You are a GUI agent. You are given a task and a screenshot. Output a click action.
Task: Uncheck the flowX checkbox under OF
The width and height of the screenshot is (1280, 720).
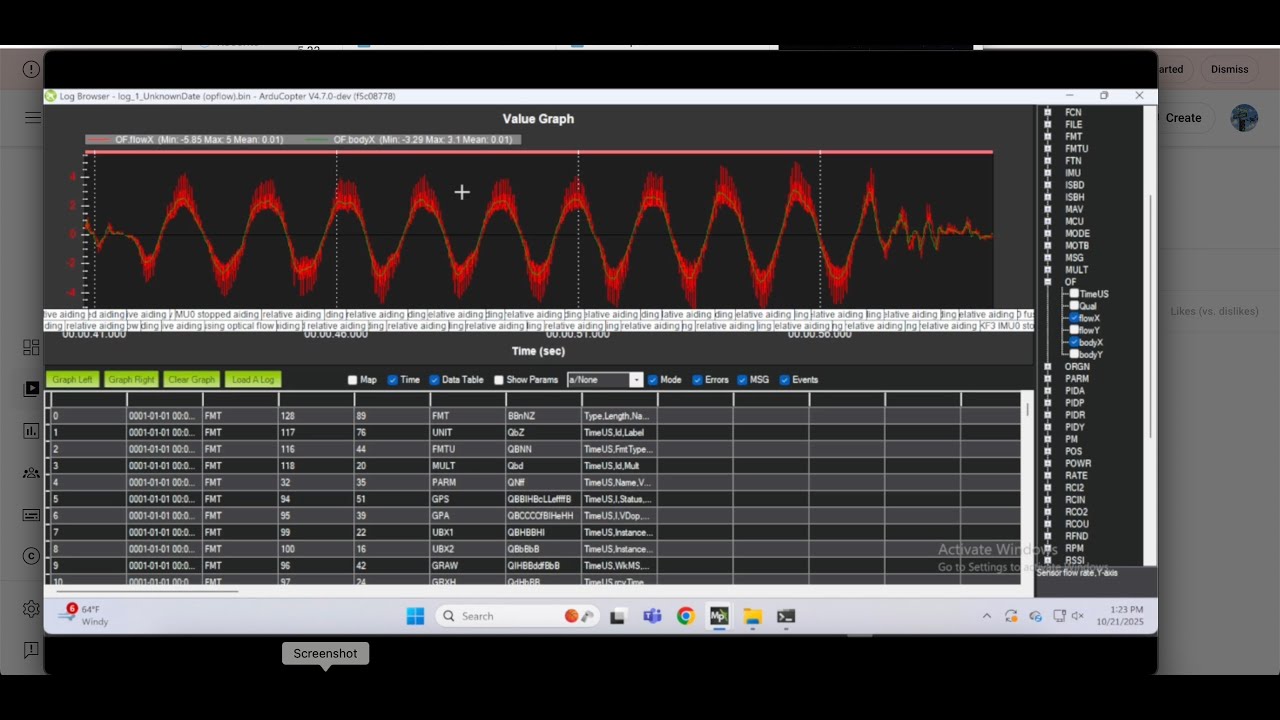click(1074, 318)
